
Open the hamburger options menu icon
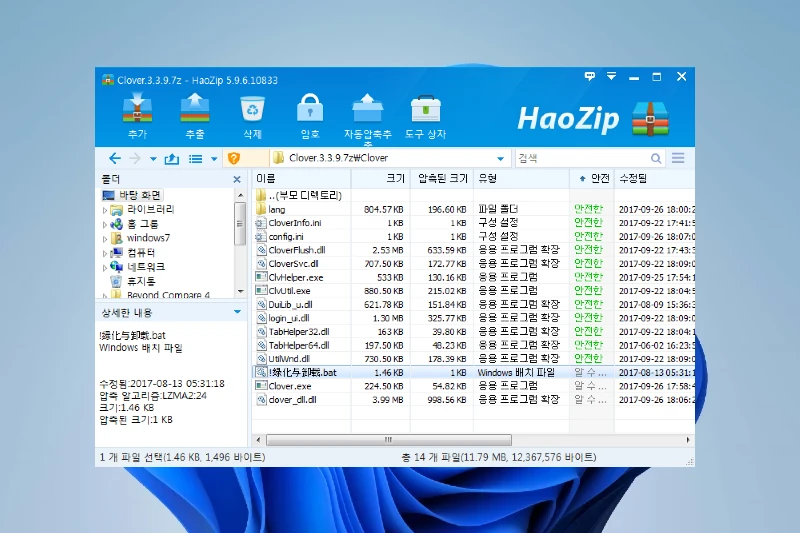click(678, 158)
